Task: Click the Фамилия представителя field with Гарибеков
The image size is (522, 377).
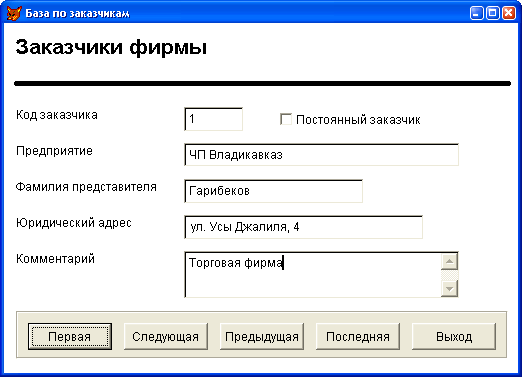Action: click(x=273, y=191)
